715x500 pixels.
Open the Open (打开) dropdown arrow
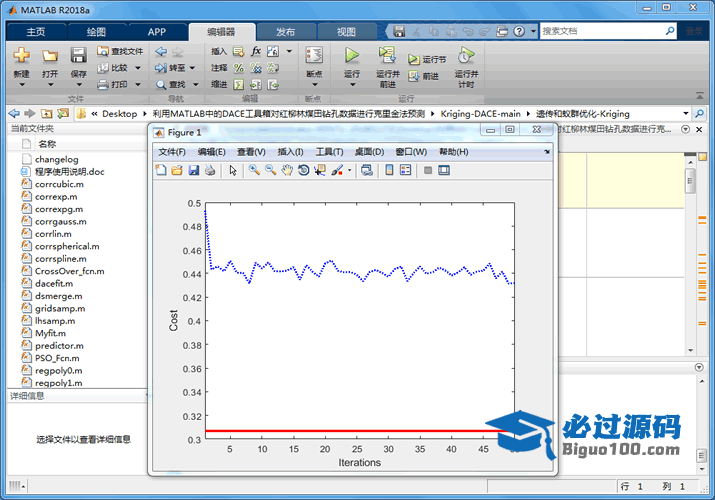click(x=50, y=85)
